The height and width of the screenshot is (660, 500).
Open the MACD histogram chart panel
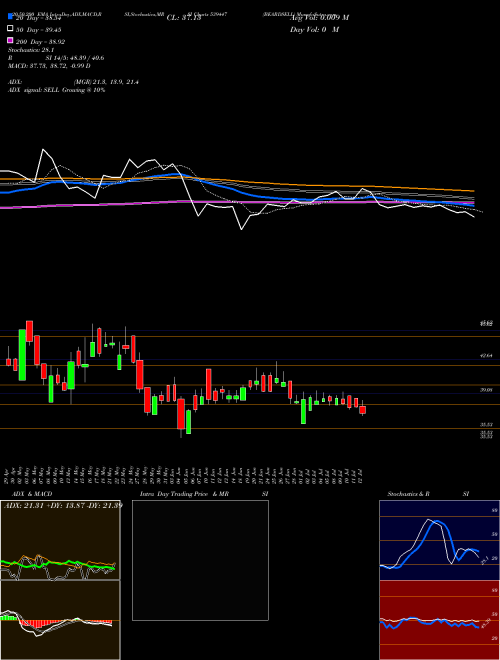pos(60,620)
